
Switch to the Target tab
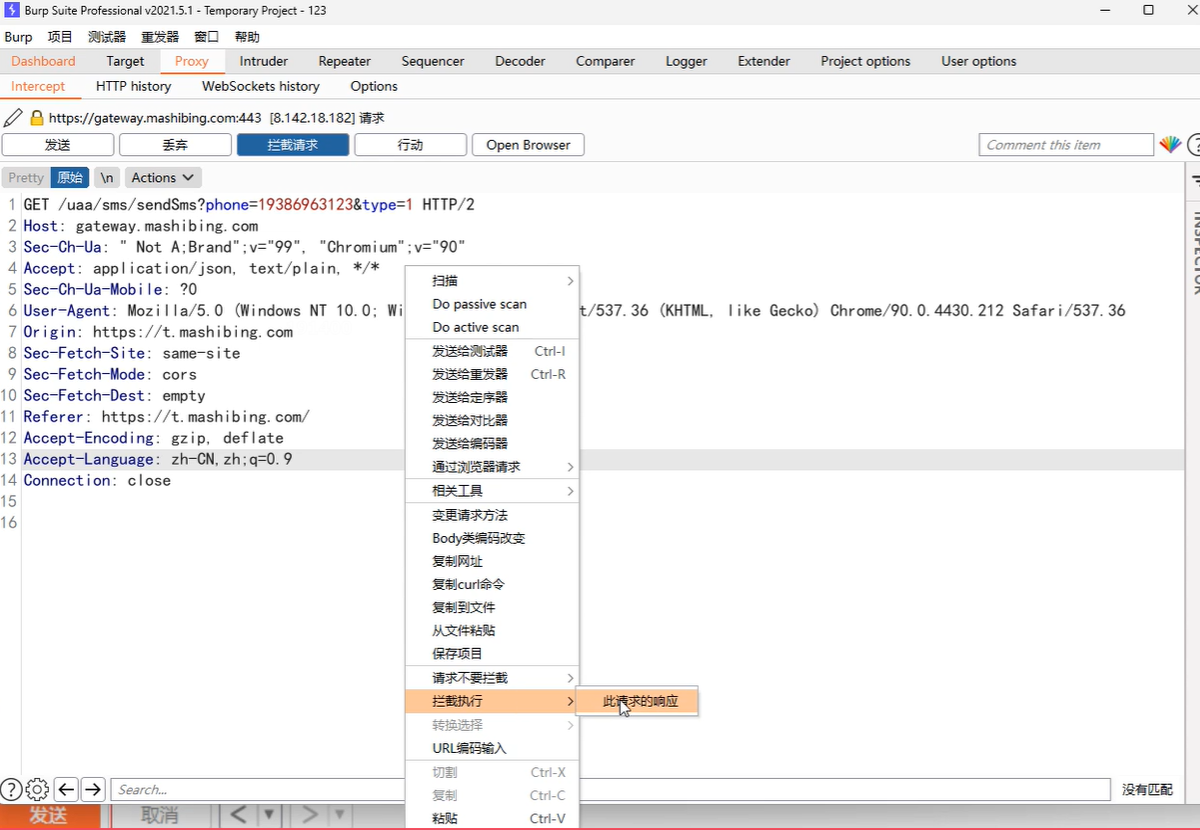(125, 61)
